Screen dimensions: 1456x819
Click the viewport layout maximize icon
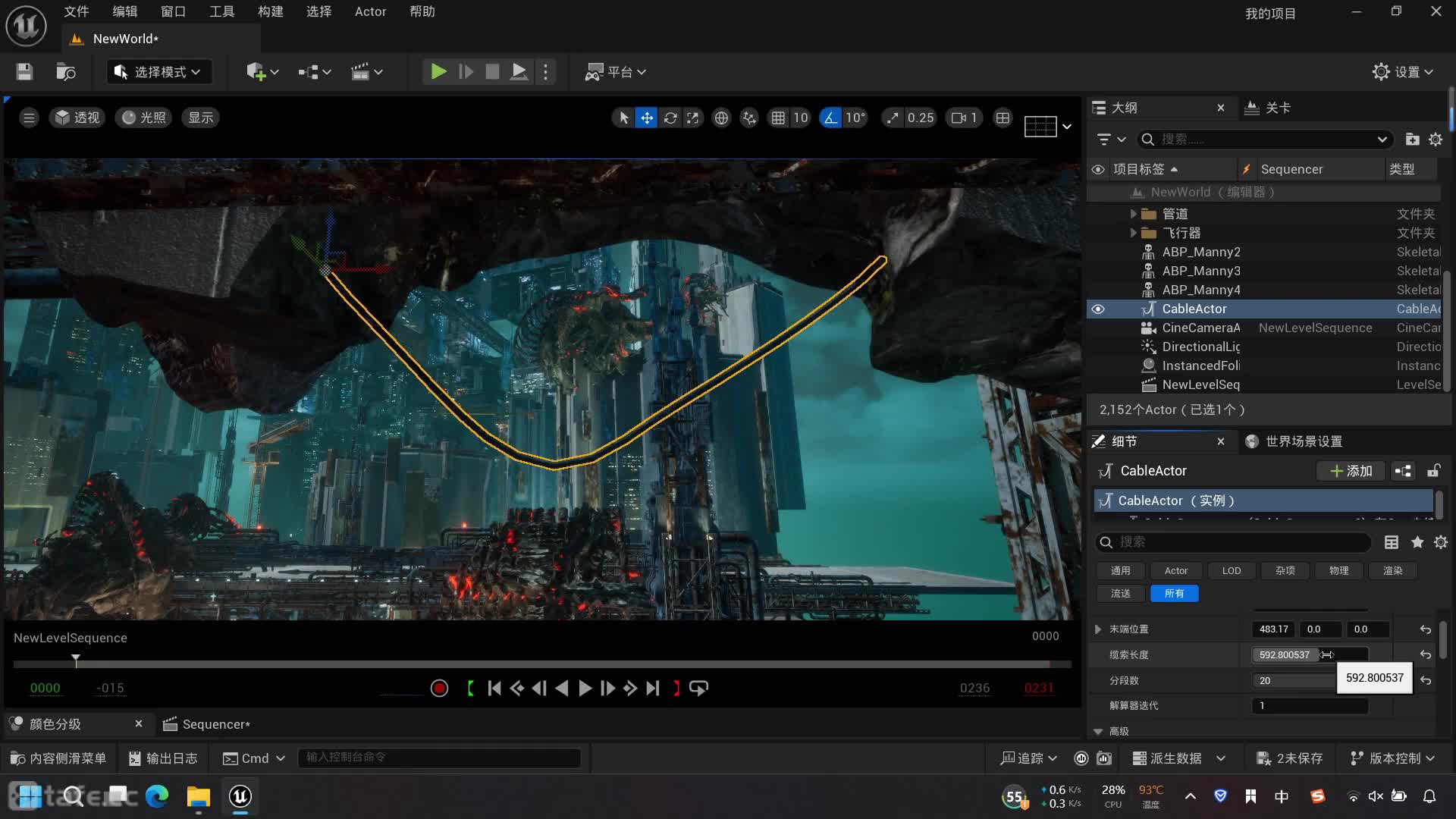[x=1003, y=118]
